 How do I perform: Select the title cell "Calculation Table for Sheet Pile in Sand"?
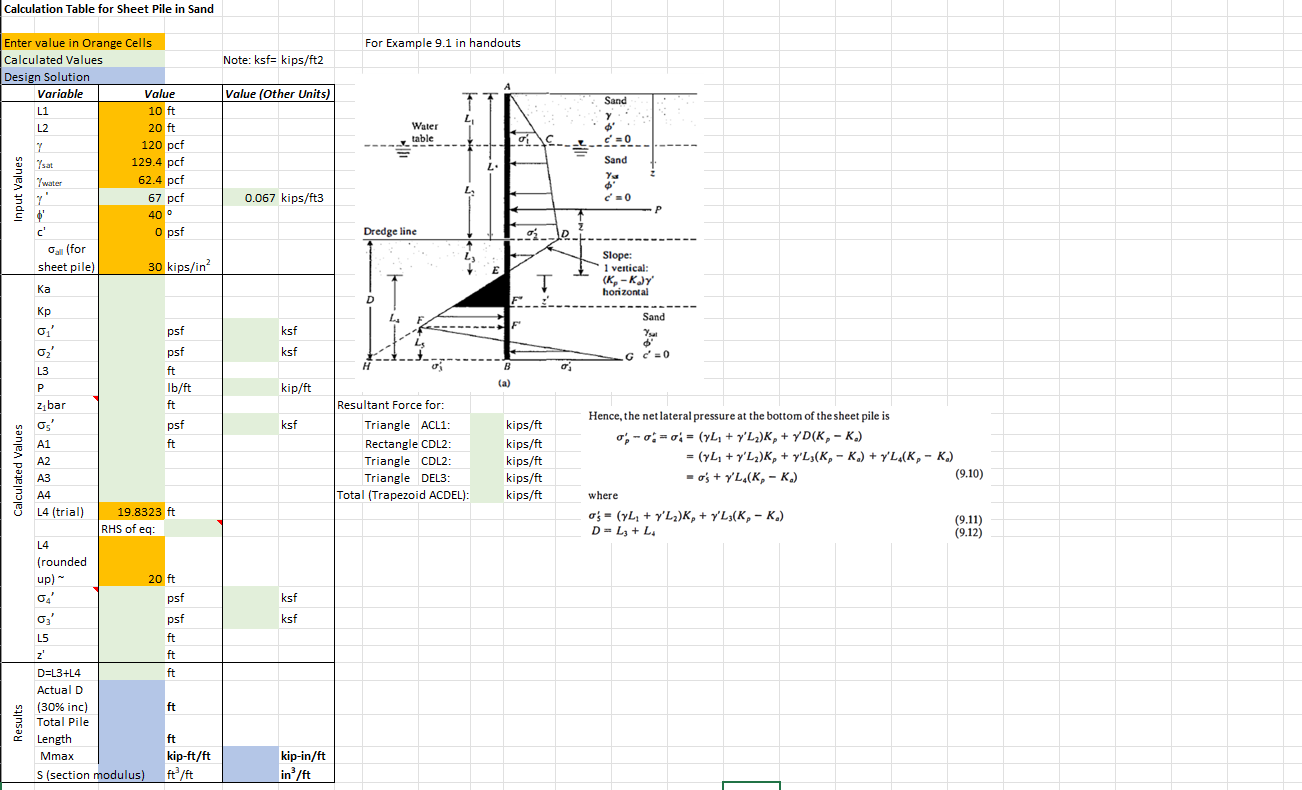tap(108, 9)
